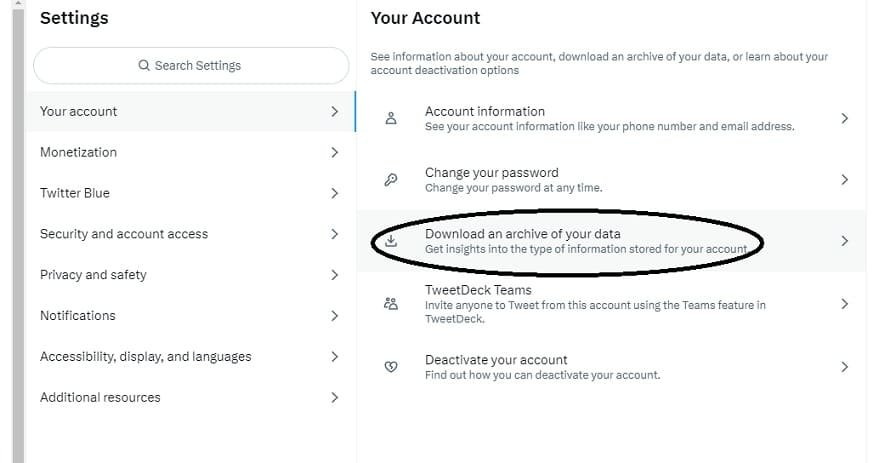
Task: Click the broken heart Deactivate icon
Action: pyautogui.click(x=391, y=367)
